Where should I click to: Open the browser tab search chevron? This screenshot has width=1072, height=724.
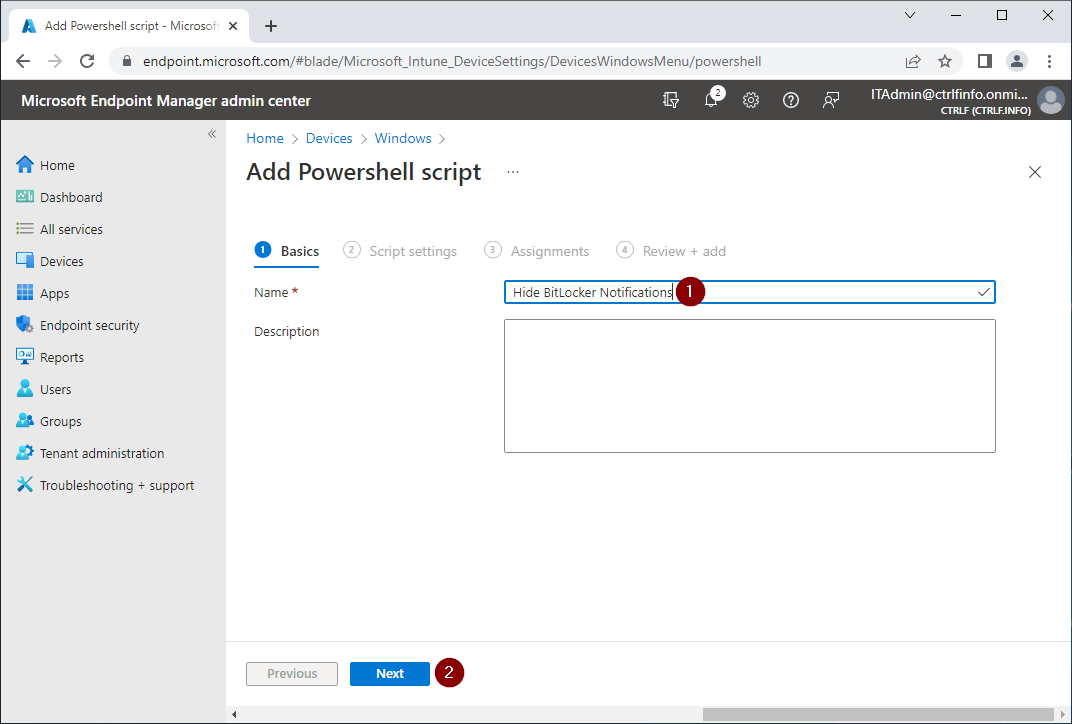point(909,15)
